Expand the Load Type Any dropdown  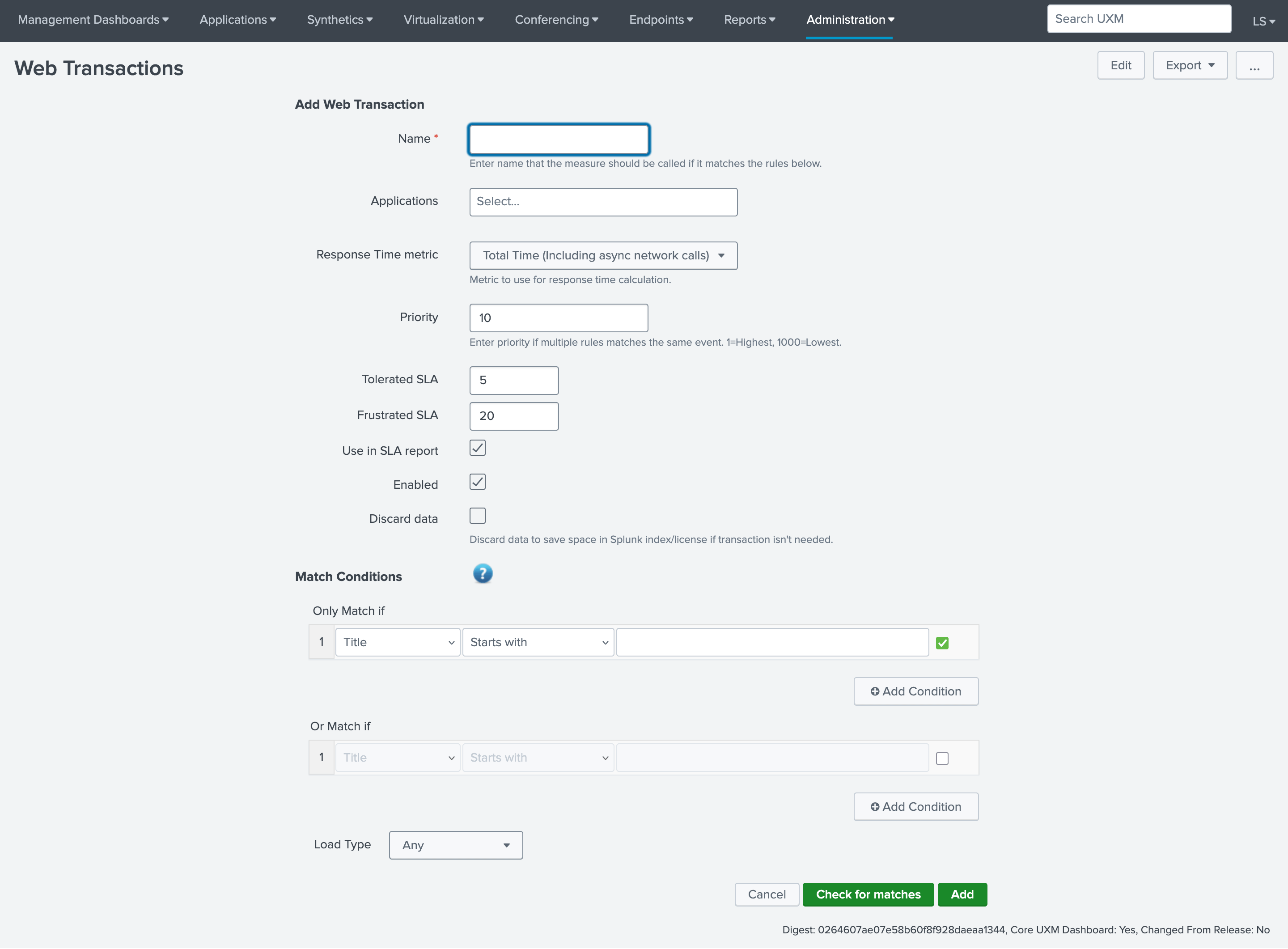456,845
